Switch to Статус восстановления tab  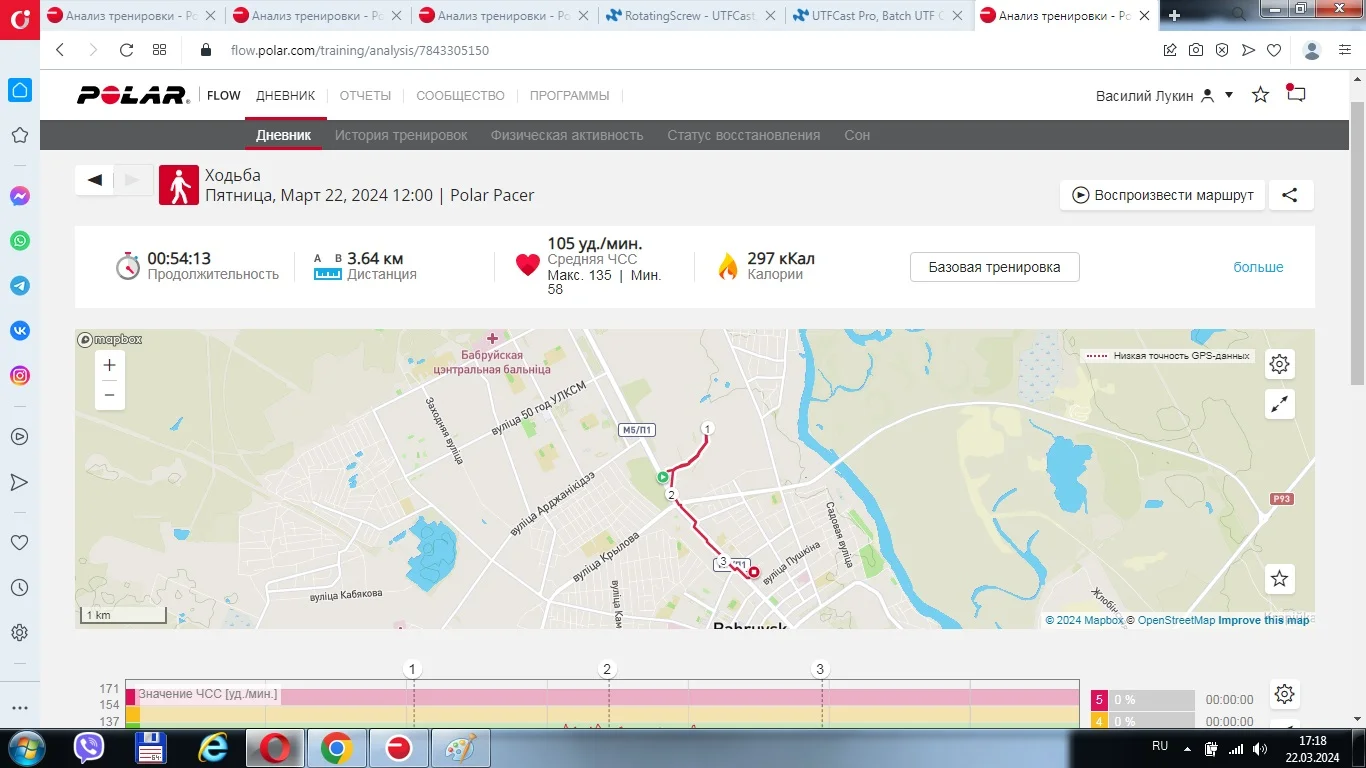point(744,135)
